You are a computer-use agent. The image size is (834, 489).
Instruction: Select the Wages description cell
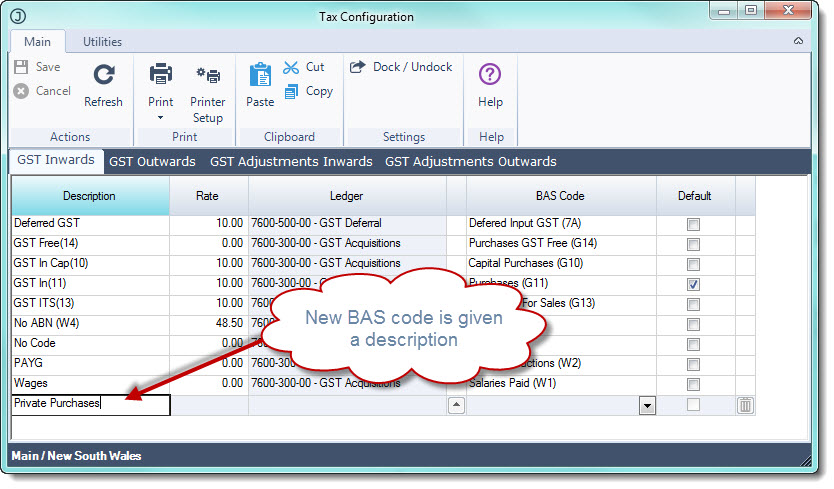coord(90,384)
